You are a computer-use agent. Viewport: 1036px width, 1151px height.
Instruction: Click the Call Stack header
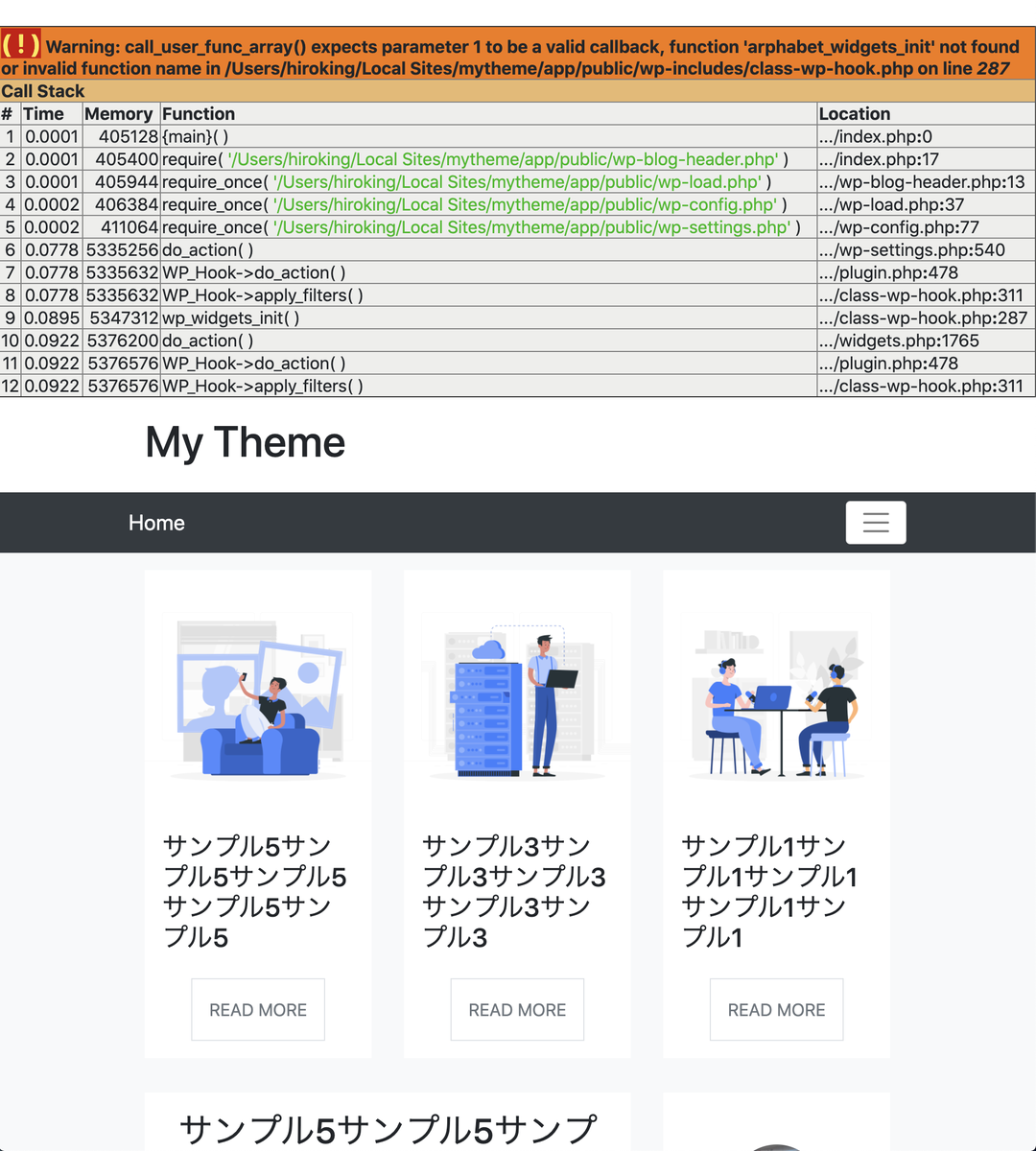(x=518, y=91)
